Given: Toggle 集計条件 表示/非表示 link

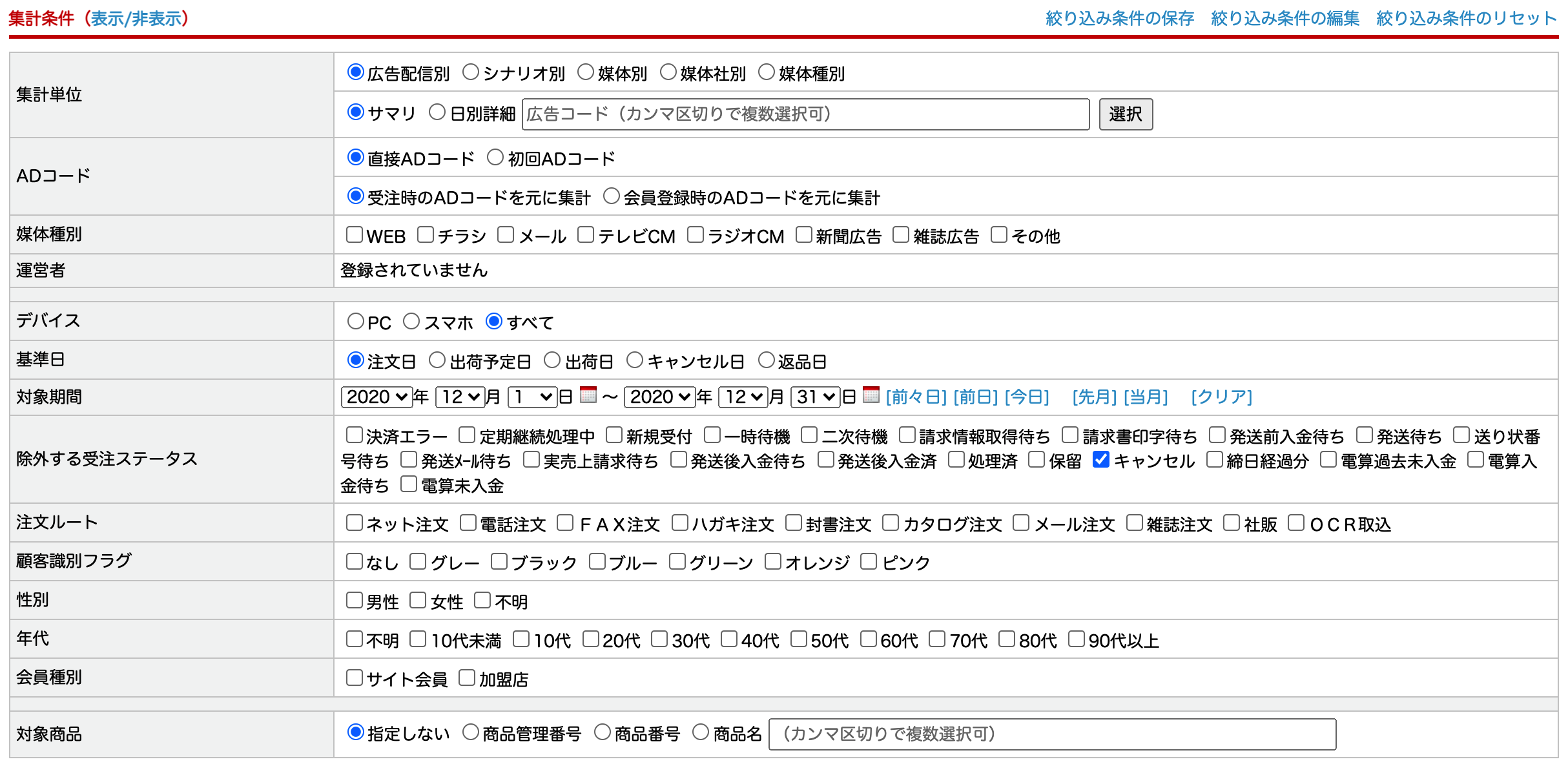Looking at the screenshot, I should click(x=136, y=18).
